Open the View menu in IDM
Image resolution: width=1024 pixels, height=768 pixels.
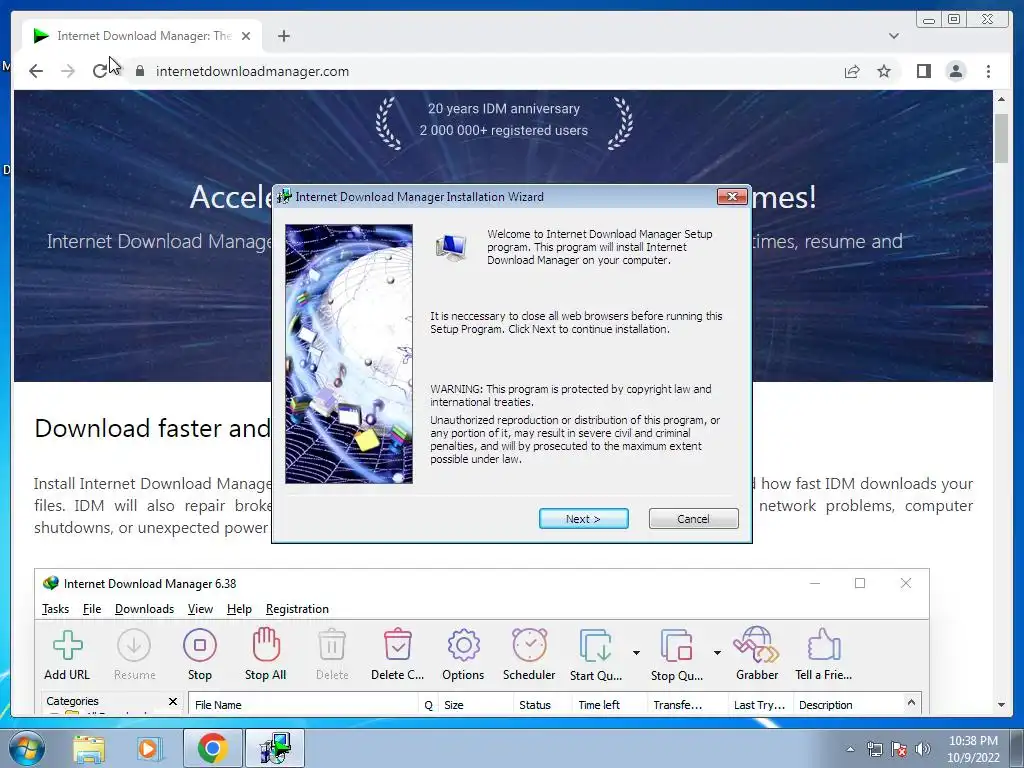tap(200, 609)
